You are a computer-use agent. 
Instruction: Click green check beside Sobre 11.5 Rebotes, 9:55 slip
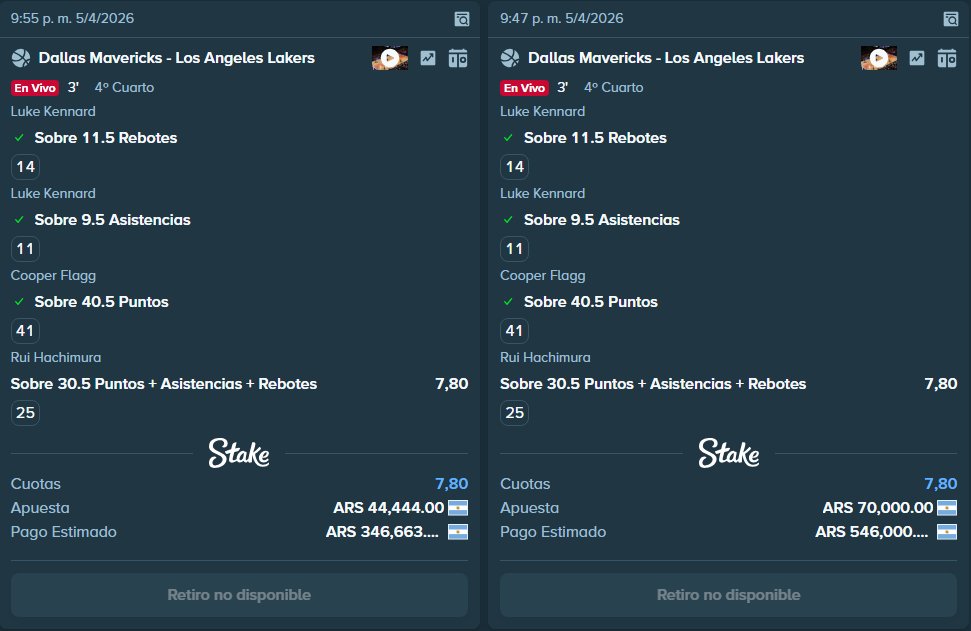pyautogui.click(x=19, y=137)
